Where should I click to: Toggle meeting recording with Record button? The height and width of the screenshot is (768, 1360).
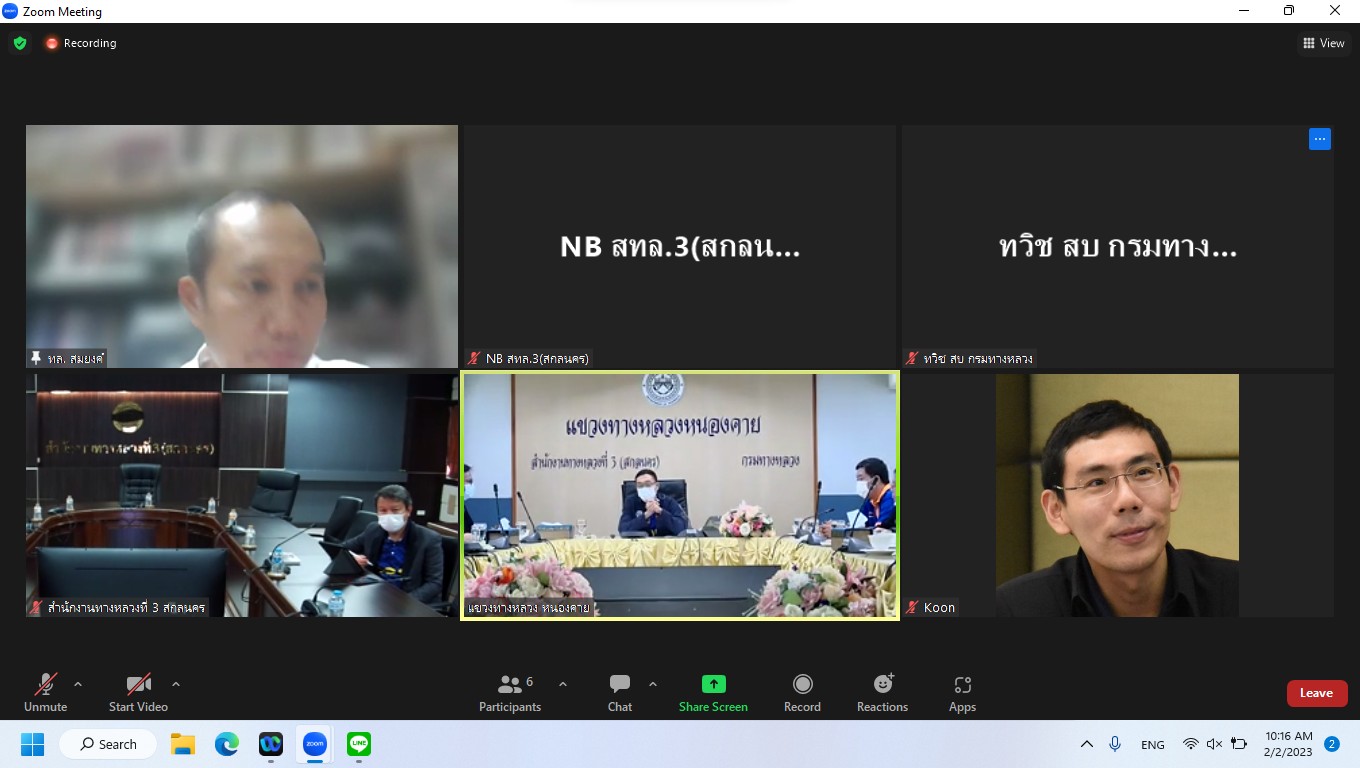802,693
